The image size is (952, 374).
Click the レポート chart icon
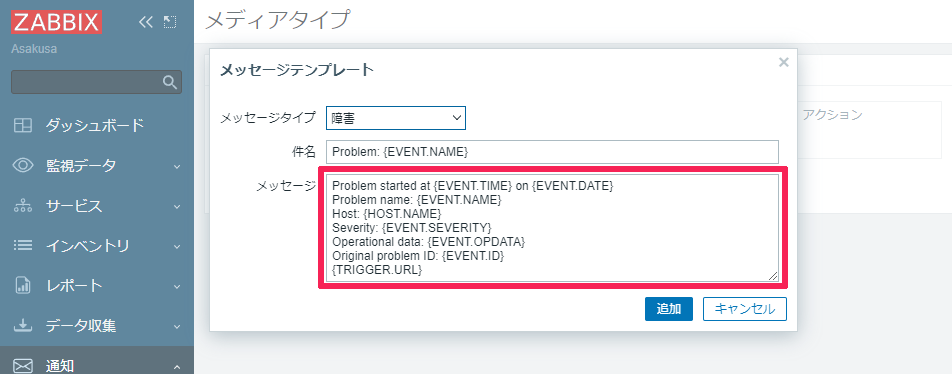[23, 285]
